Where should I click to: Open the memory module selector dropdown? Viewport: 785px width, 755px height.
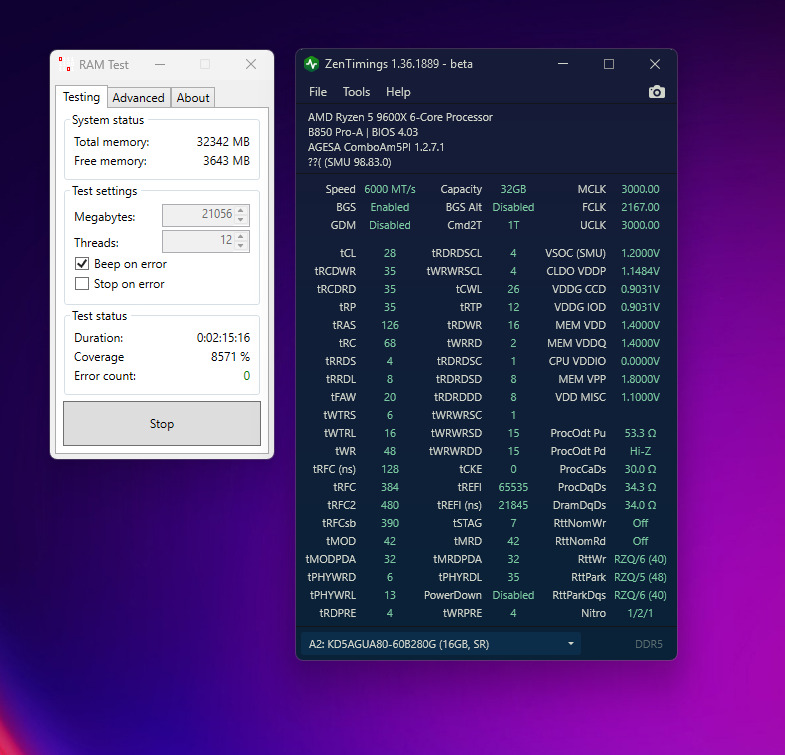click(441, 644)
